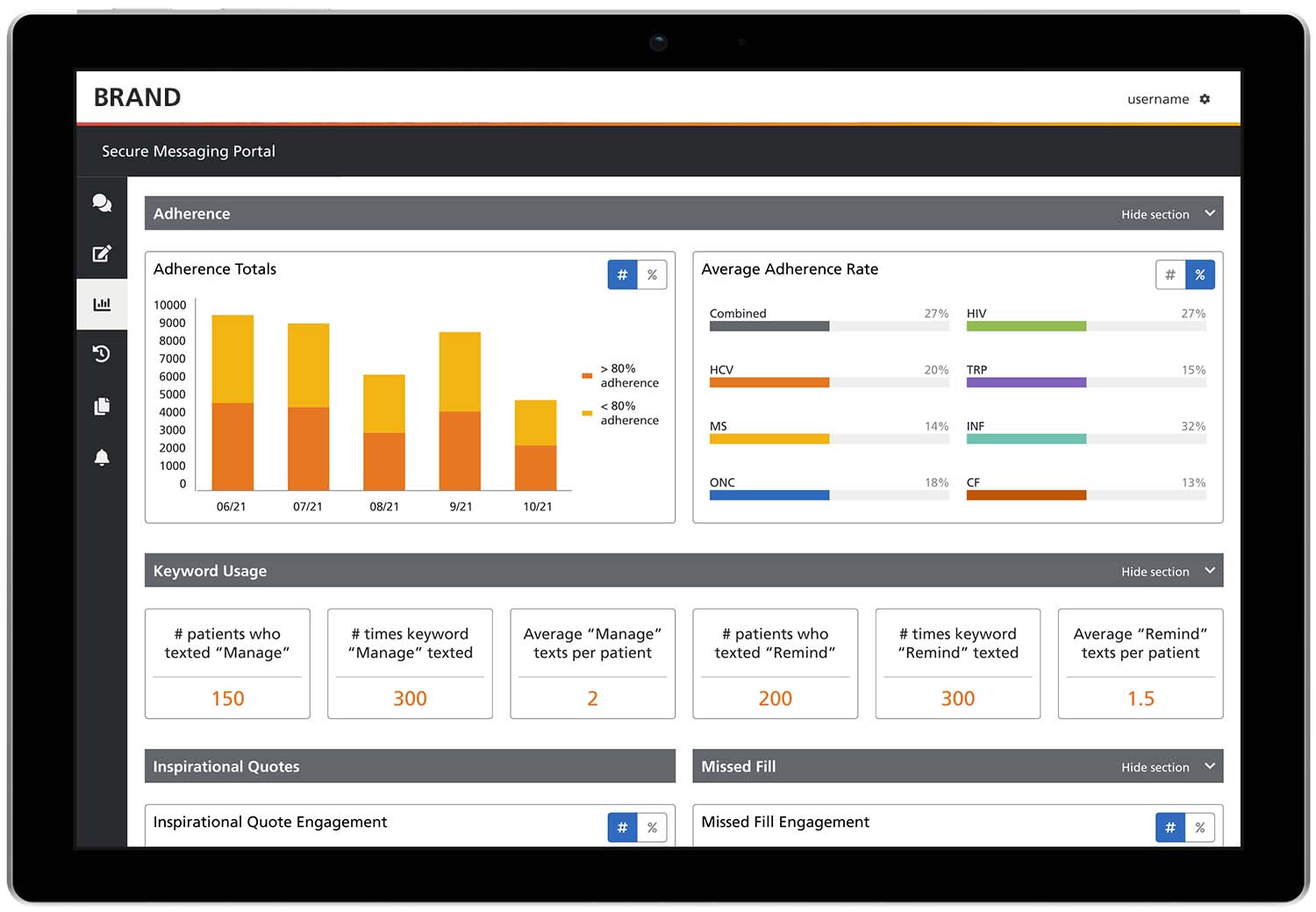Open the times keyword Remind texted card

tap(958, 664)
